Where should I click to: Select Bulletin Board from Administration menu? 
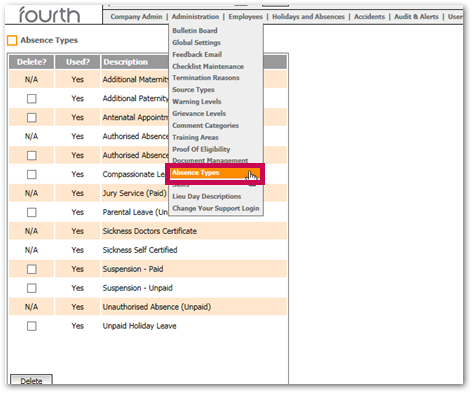(x=195, y=31)
